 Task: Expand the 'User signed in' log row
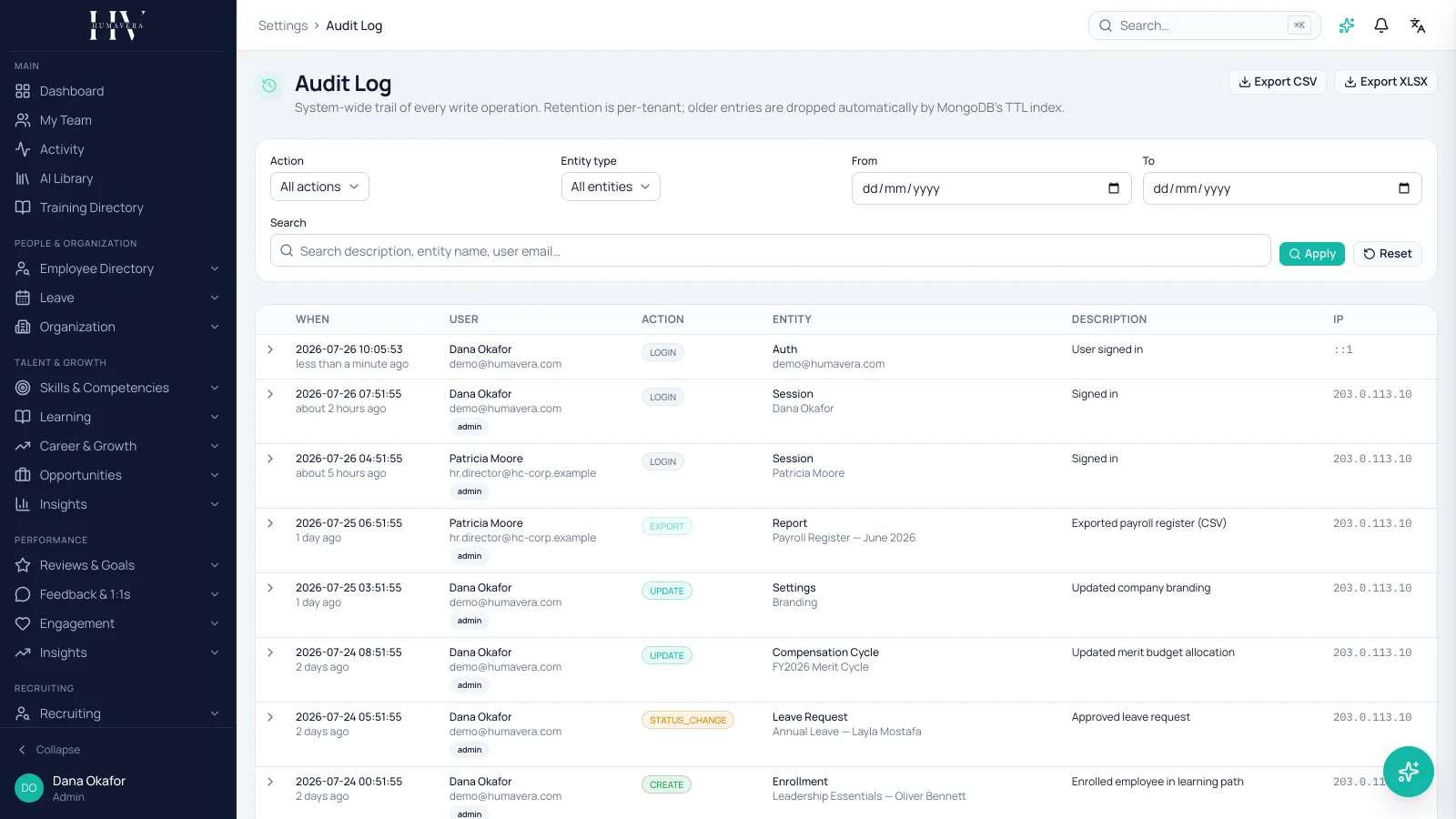[270, 349]
